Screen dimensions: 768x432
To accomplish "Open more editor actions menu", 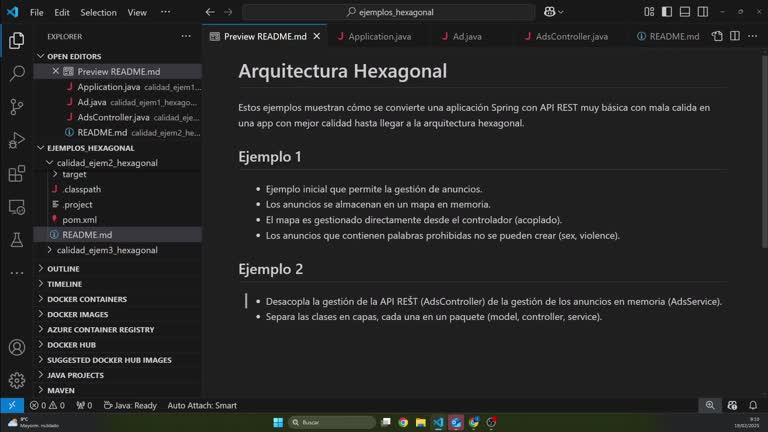I will click(753, 36).
